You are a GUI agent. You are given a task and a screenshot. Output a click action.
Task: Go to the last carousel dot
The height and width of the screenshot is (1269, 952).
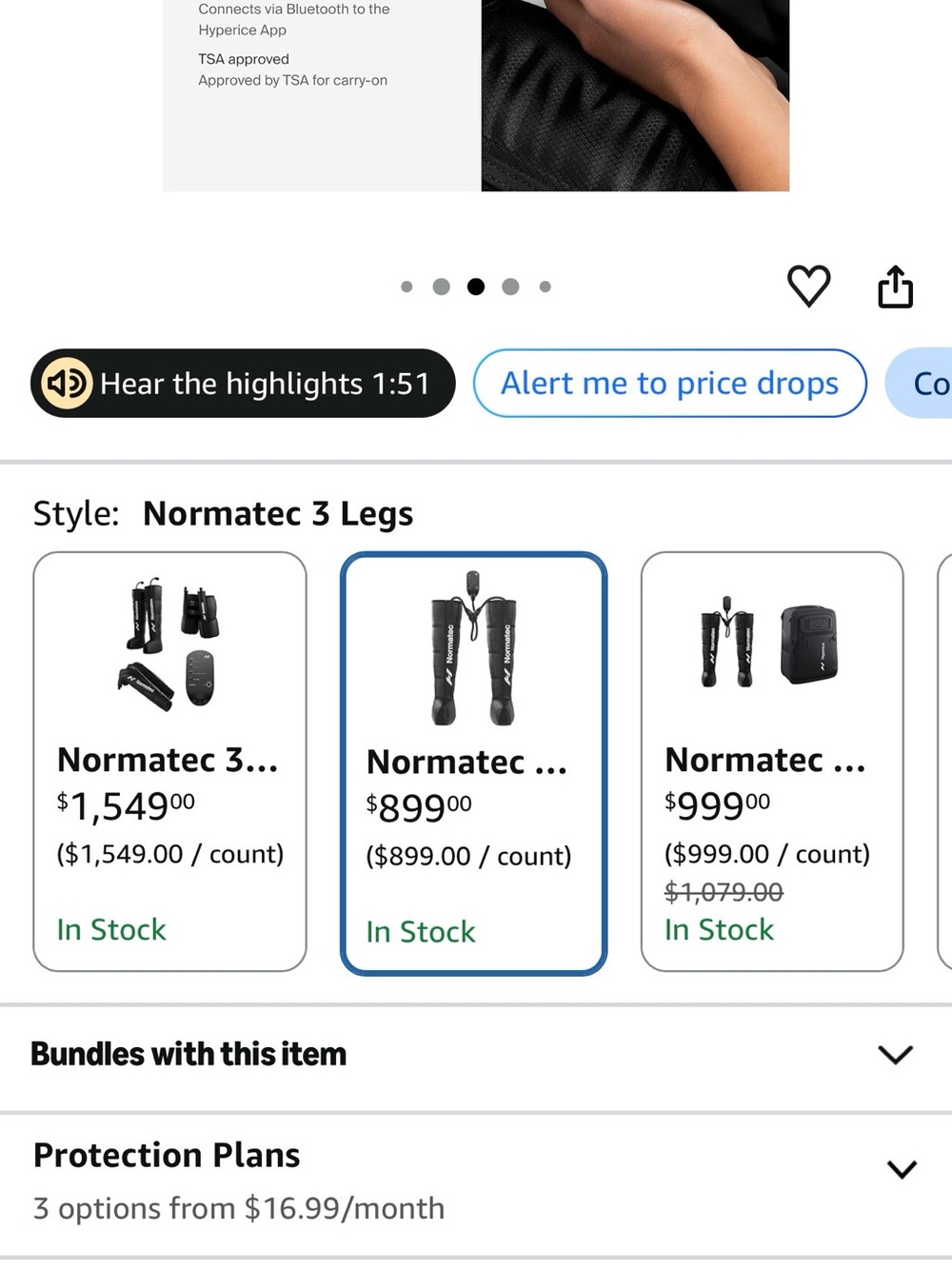tap(545, 287)
